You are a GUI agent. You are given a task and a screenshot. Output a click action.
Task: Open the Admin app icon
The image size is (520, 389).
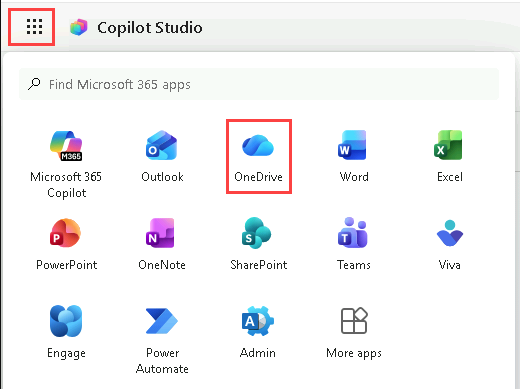click(x=258, y=321)
